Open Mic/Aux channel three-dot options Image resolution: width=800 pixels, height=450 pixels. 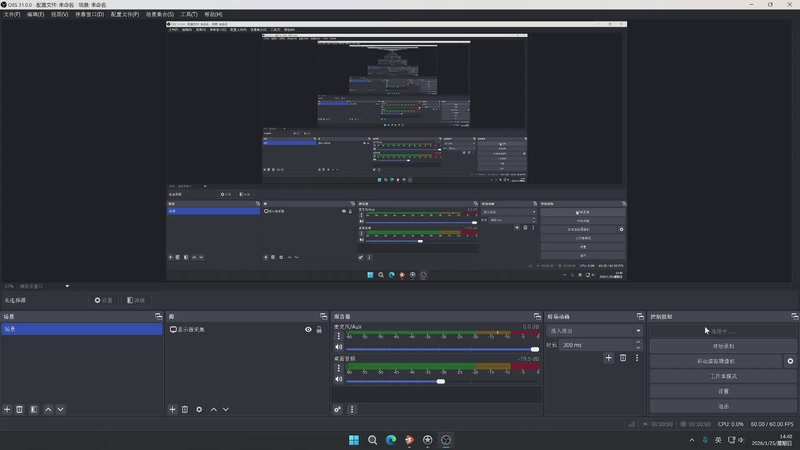pos(338,336)
